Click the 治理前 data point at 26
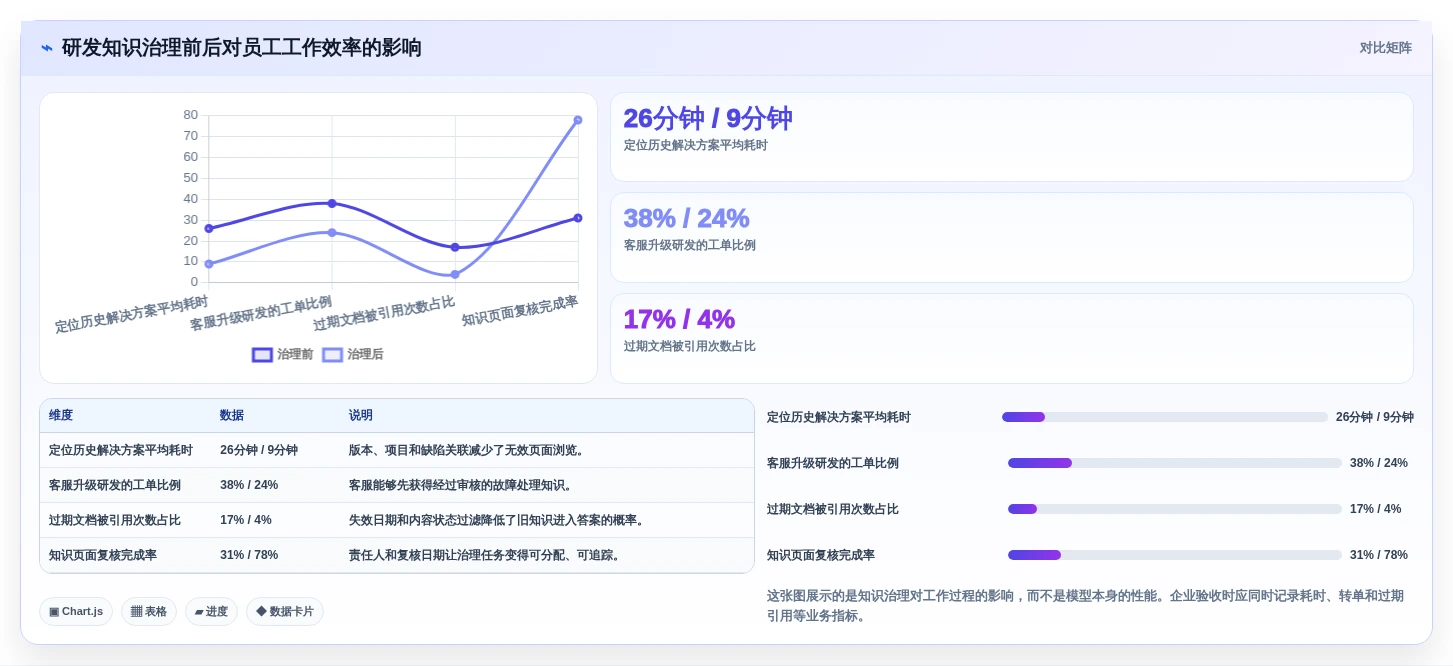The height and width of the screenshot is (666, 1453). 209,228
